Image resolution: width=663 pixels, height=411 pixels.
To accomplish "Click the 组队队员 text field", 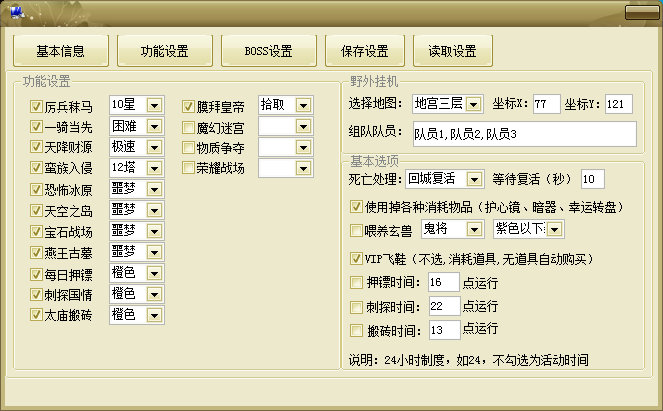I will pyautogui.click(x=525, y=134).
